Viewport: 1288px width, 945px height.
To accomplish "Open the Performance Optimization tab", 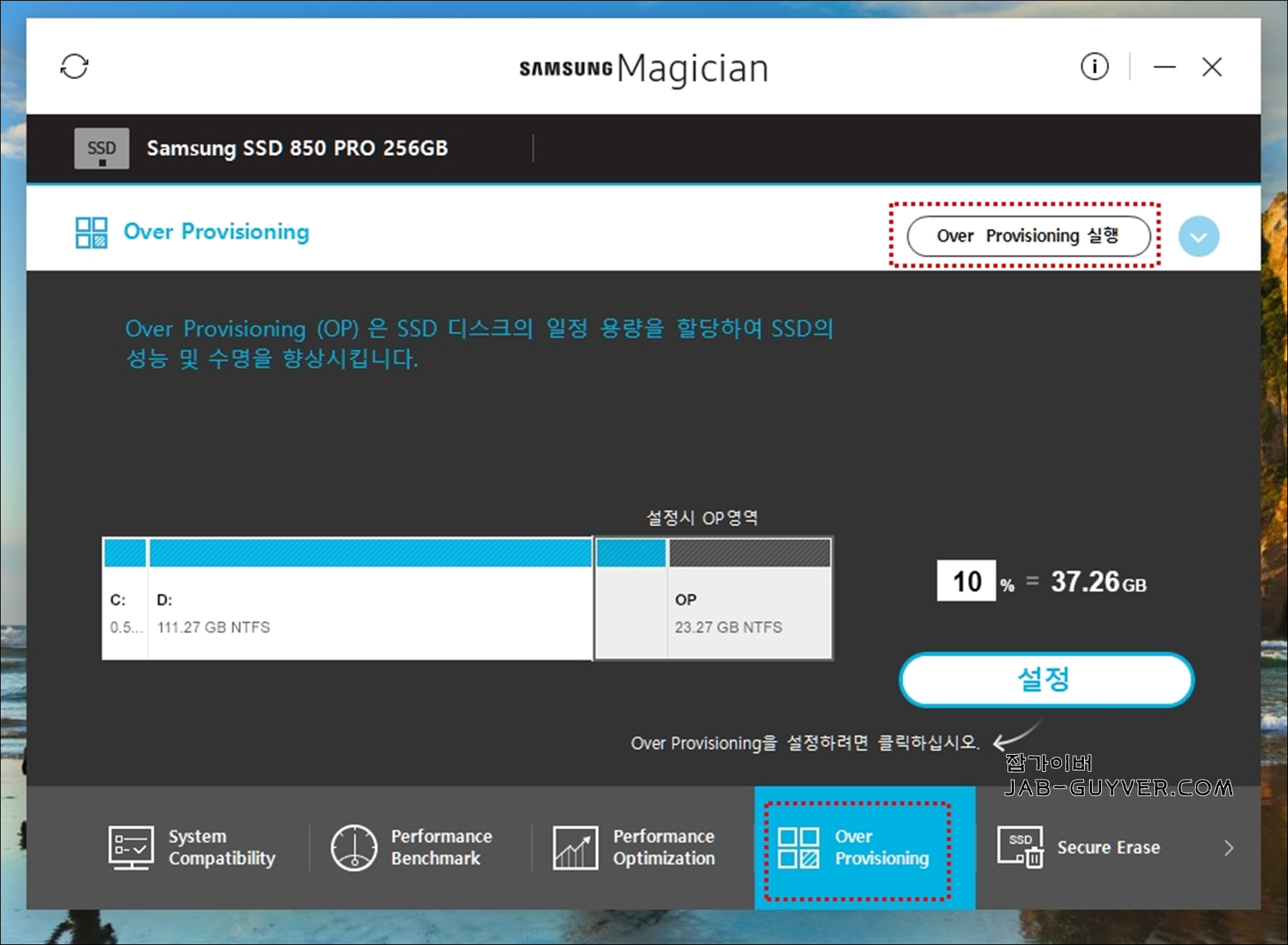I will point(633,848).
